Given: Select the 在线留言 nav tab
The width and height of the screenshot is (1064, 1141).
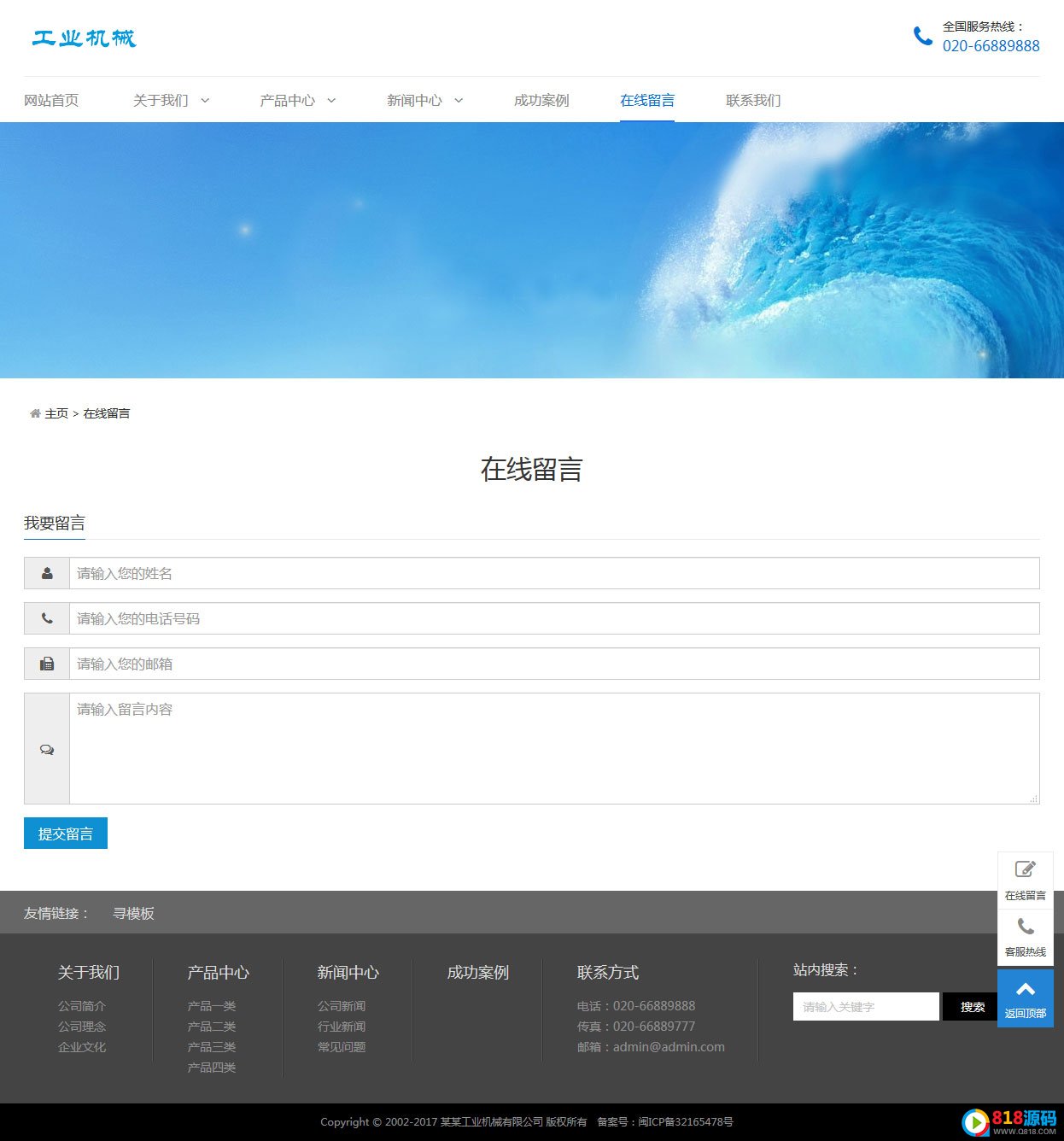Looking at the screenshot, I should pos(647,101).
